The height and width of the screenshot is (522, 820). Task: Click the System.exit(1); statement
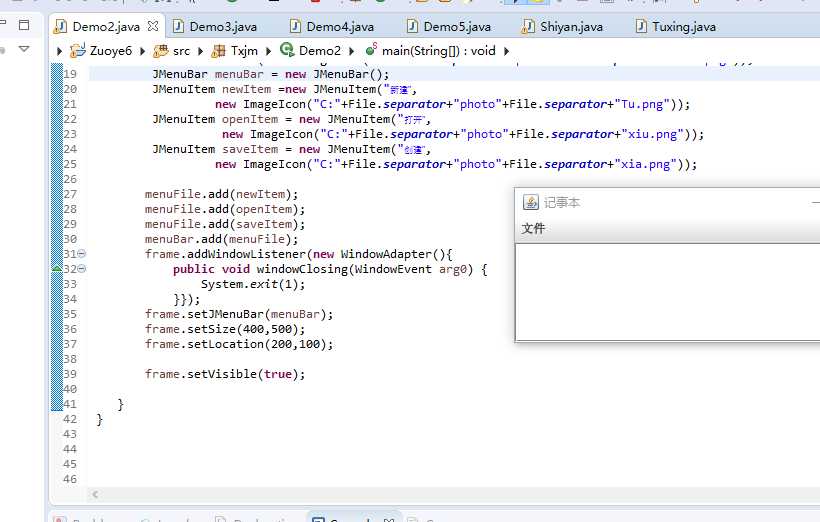253,284
